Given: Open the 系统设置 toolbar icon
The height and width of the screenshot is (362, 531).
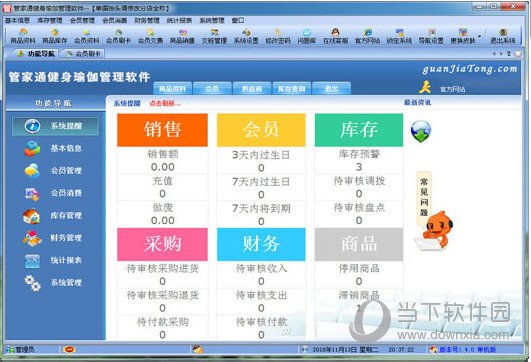Looking at the screenshot, I should click(x=246, y=36).
